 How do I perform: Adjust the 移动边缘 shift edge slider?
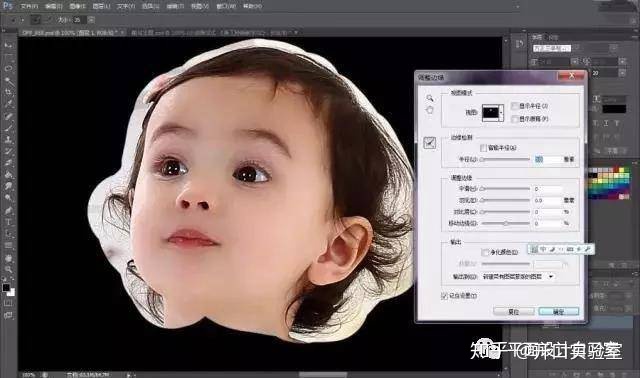[x=505, y=223]
